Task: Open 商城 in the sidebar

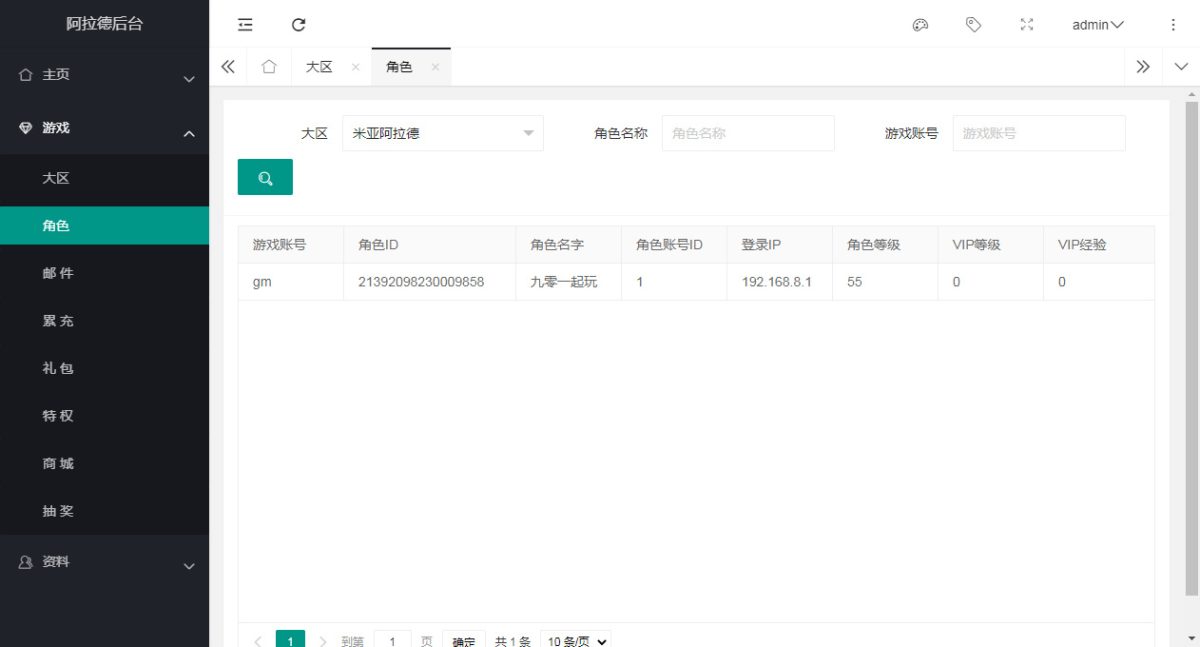Action: click(104, 463)
